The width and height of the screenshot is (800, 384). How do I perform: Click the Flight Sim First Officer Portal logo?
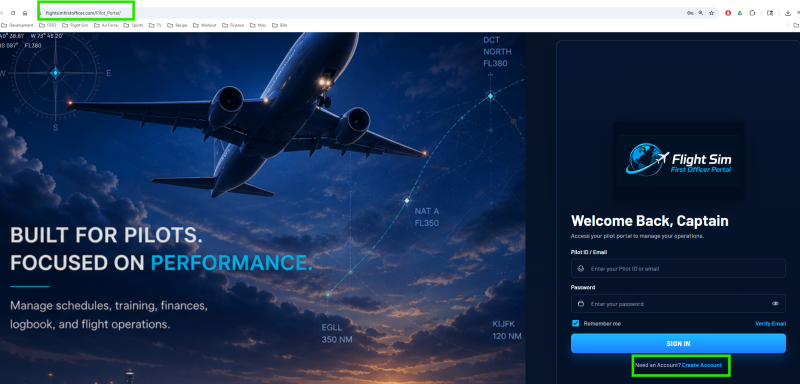(678, 161)
